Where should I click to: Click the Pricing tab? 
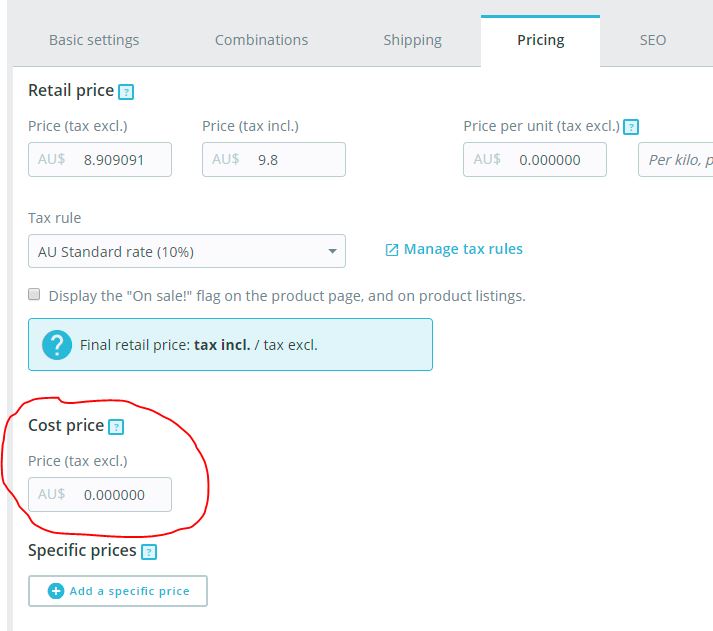coord(540,41)
